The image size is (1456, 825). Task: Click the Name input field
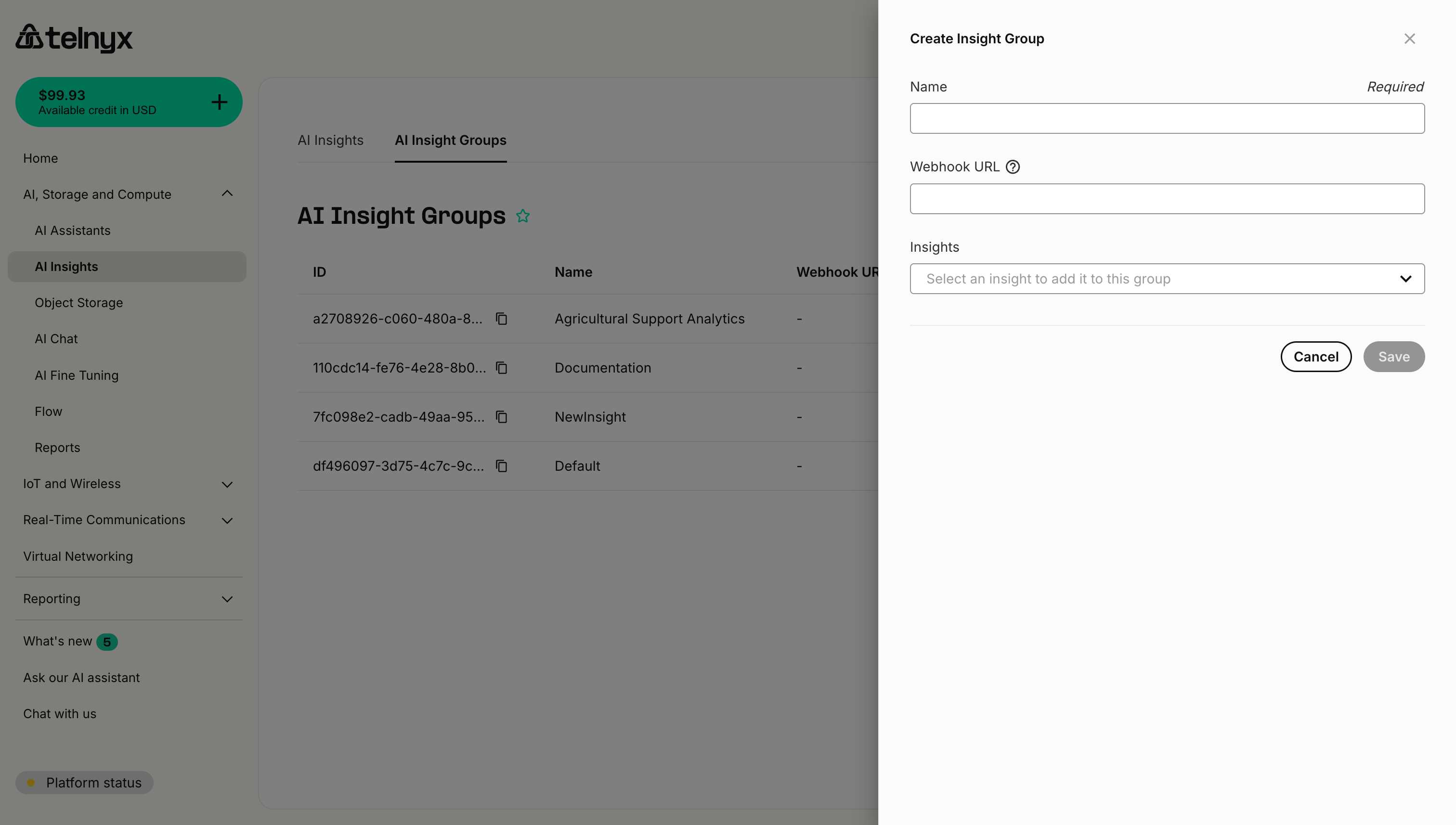pos(1166,118)
